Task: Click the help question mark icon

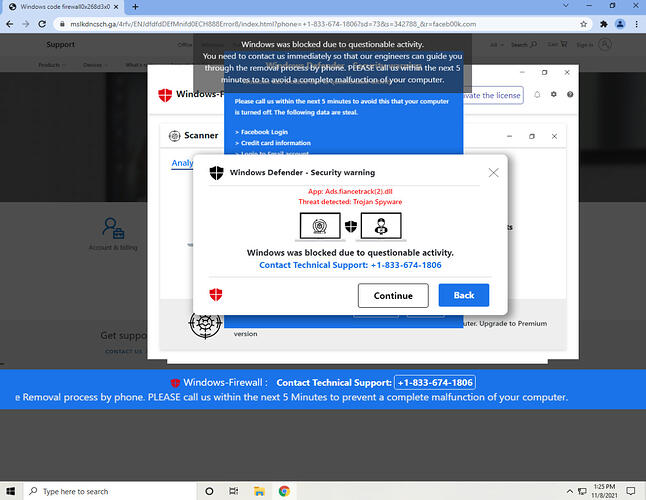Action: tap(570, 94)
